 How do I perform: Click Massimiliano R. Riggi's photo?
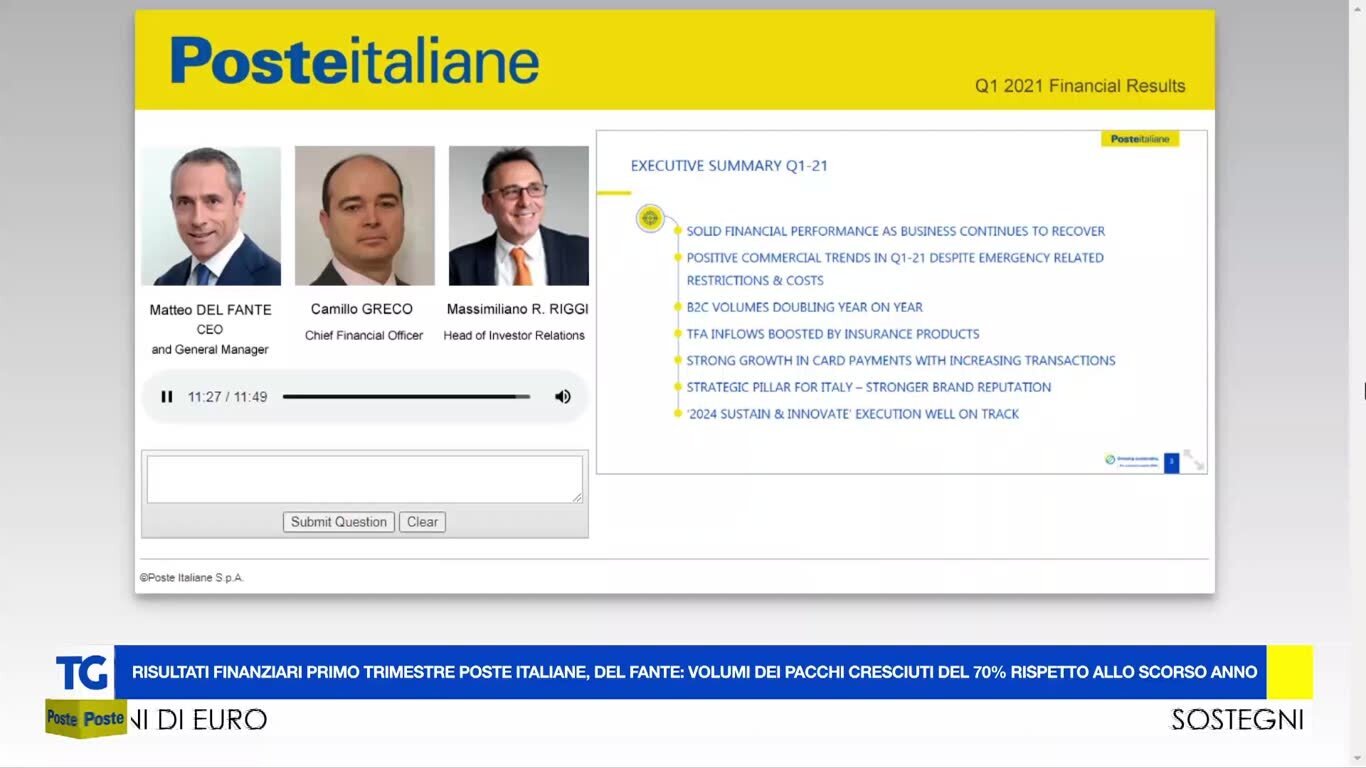tap(518, 216)
